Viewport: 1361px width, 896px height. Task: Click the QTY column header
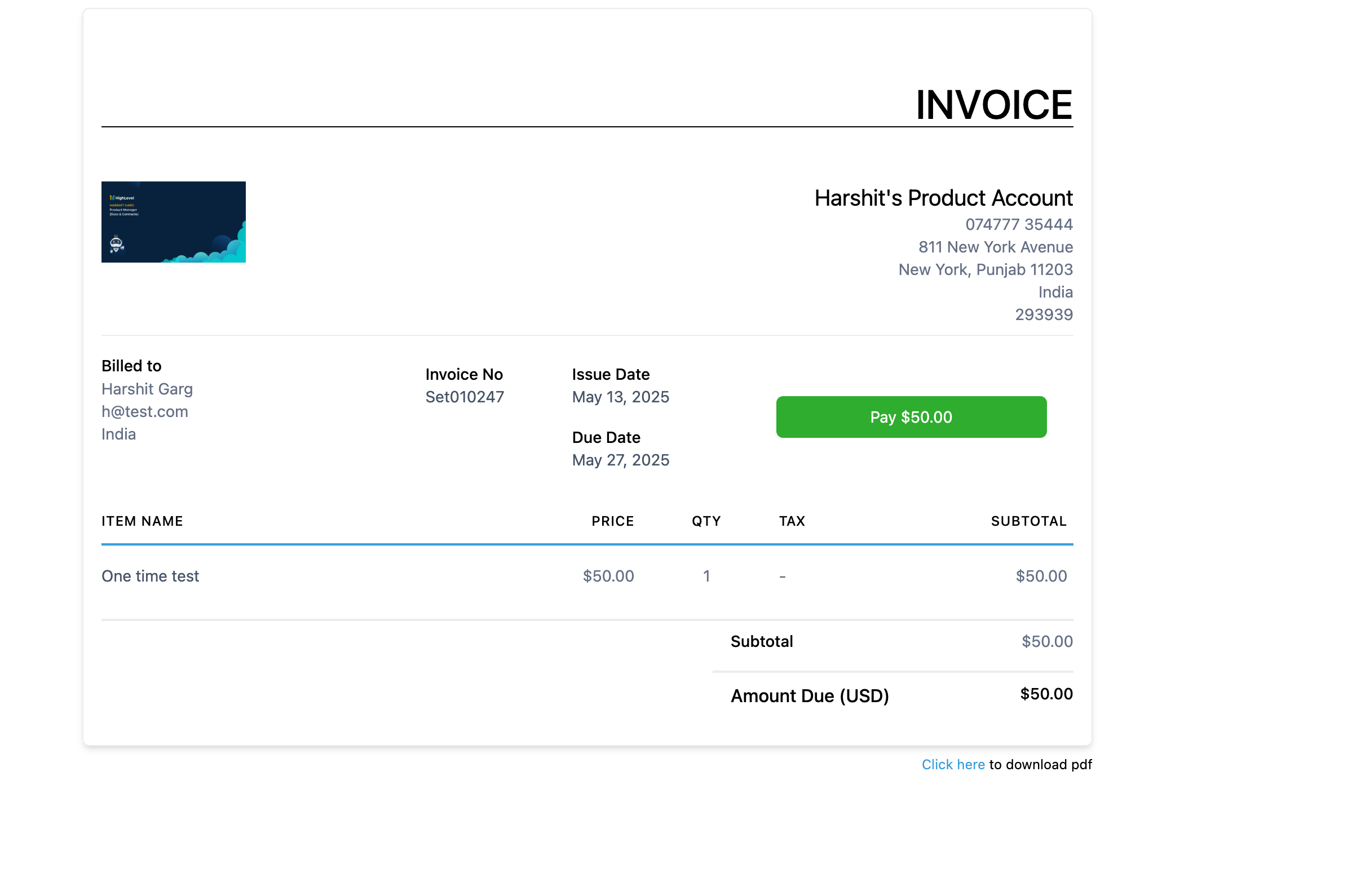[x=706, y=521]
